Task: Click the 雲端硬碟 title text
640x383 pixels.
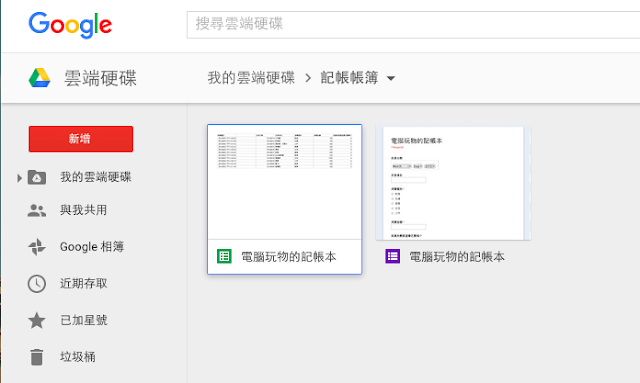Action: (x=100, y=78)
